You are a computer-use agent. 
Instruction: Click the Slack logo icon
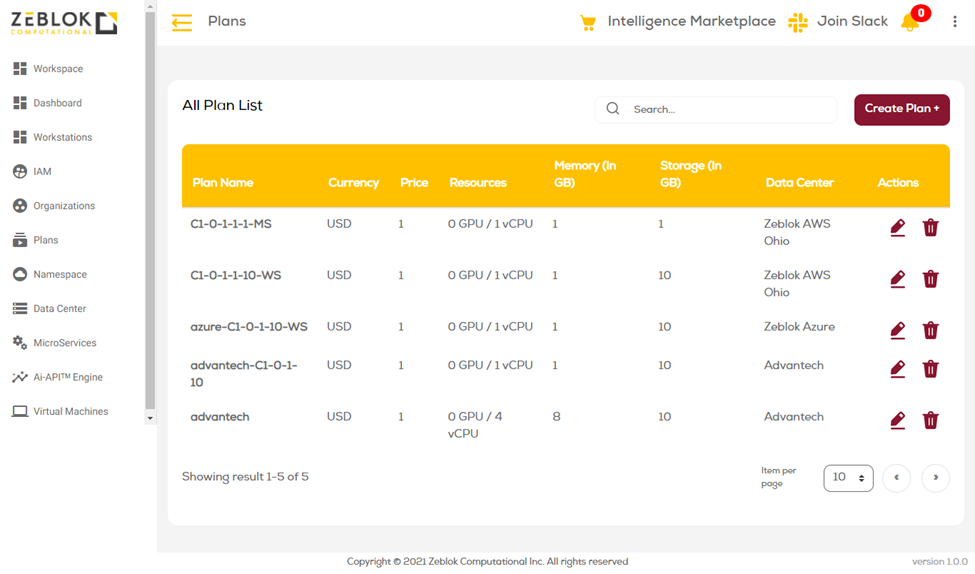click(x=797, y=22)
